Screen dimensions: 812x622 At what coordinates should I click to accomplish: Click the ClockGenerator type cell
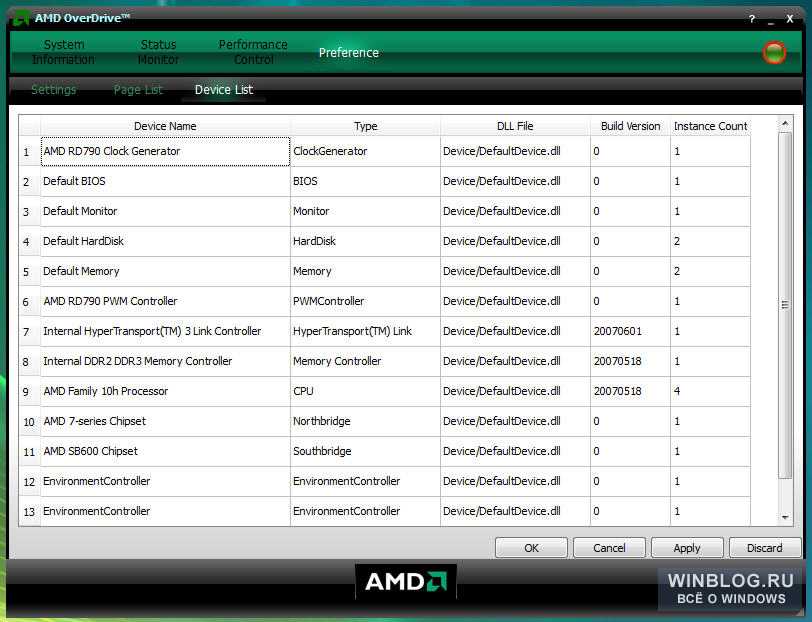(365, 151)
